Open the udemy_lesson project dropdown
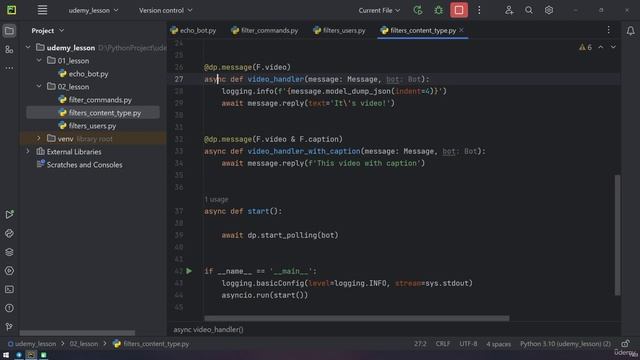This screenshot has width=640, height=360. (x=93, y=10)
